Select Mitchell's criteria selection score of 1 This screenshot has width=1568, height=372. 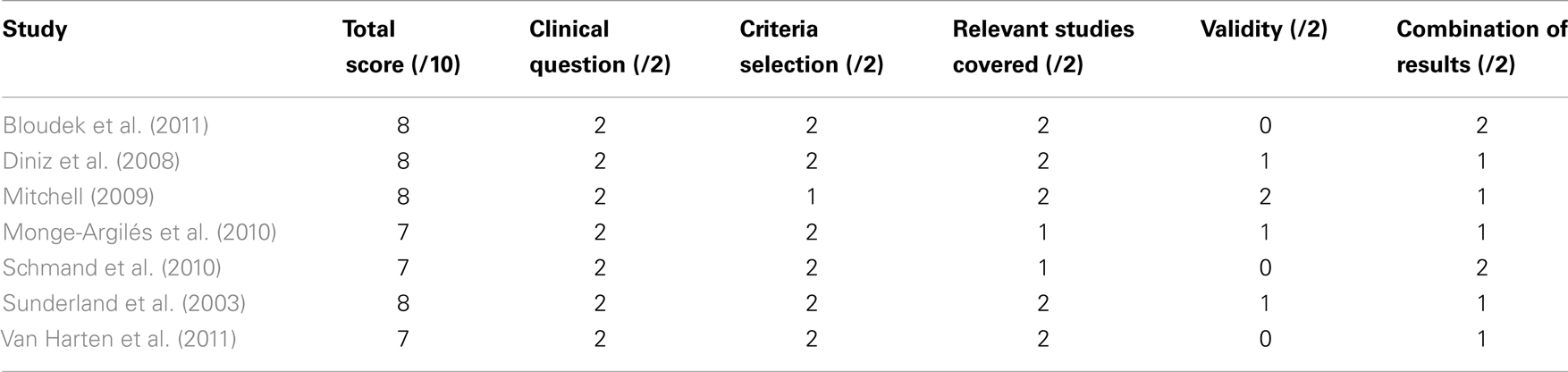[812, 197]
